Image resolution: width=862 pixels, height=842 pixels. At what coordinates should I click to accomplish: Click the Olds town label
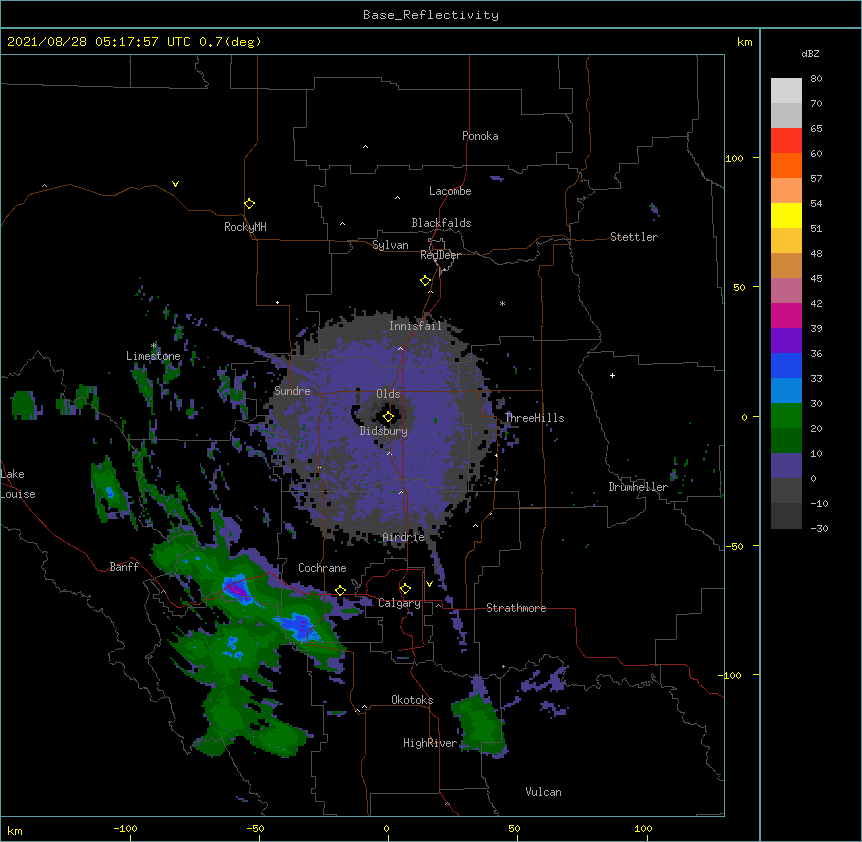[x=388, y=394]
